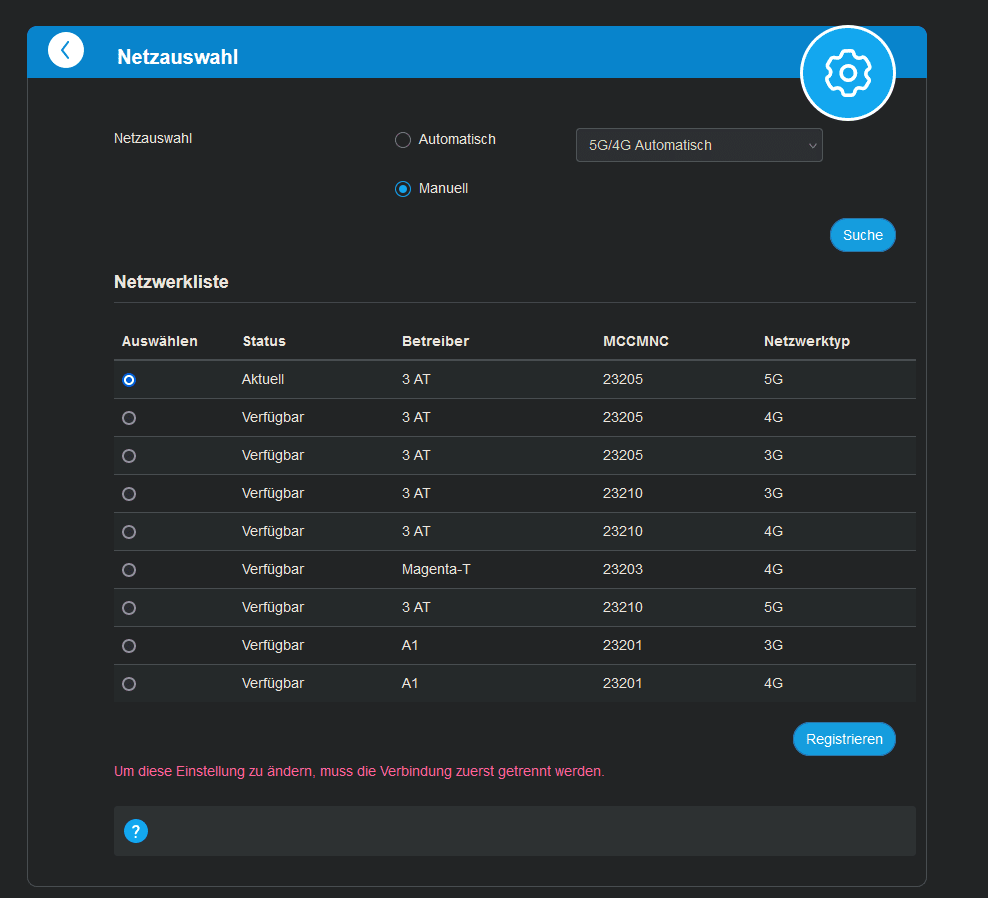Select 3 AT 23210 5G network radio
This screenshot has width=988, height=898.
point(129,608)
